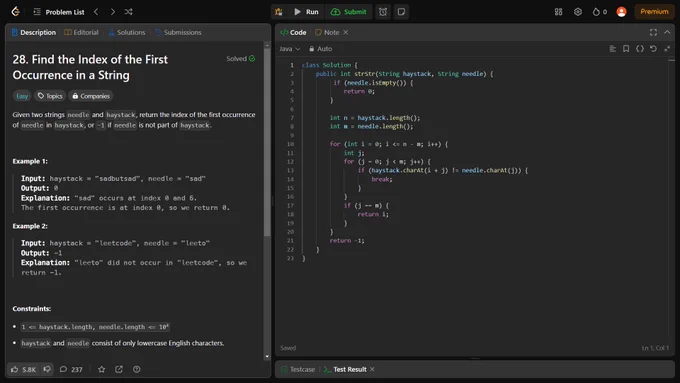Toggle the like thumbs-up button
This screenshot has height=383, width=680.
coord(23,370)
